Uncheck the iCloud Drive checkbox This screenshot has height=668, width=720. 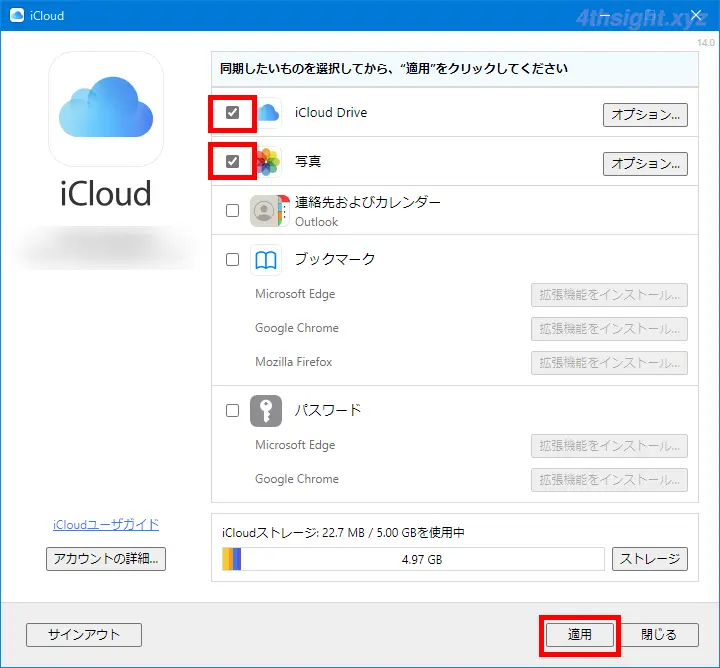coord(232,112)
